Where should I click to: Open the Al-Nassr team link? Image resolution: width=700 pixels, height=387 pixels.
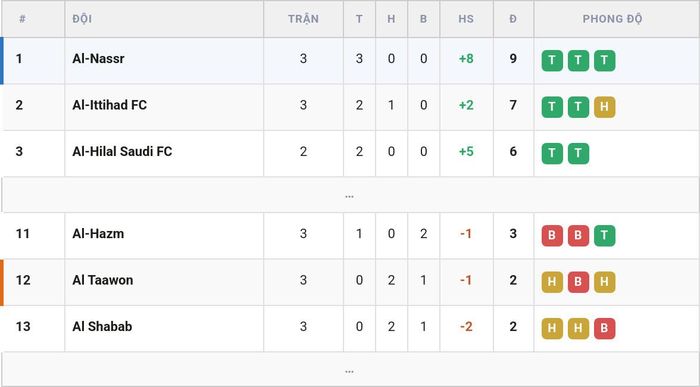pos(98,58)
